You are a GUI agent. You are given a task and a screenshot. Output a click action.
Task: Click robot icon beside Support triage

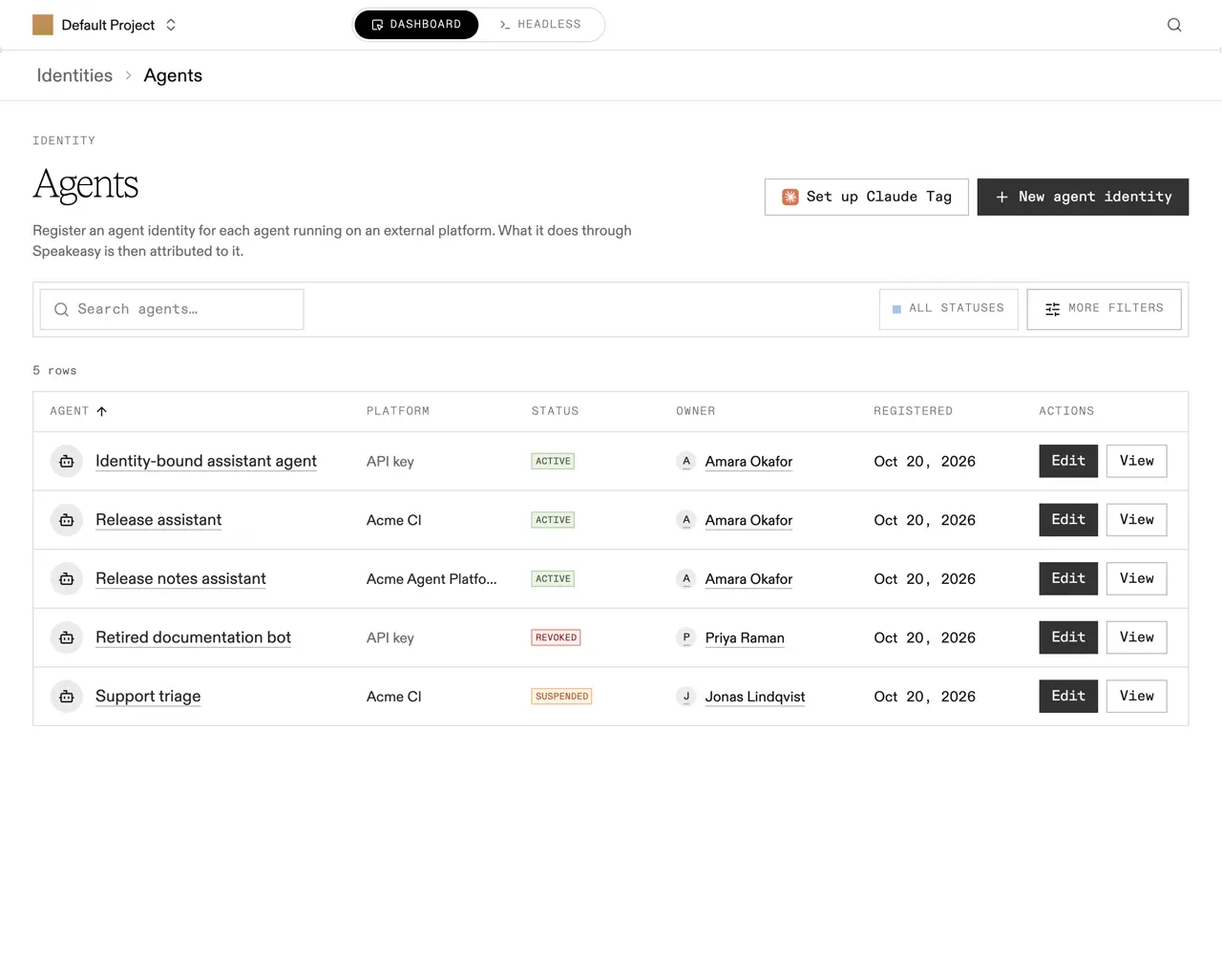pos(67,697)
